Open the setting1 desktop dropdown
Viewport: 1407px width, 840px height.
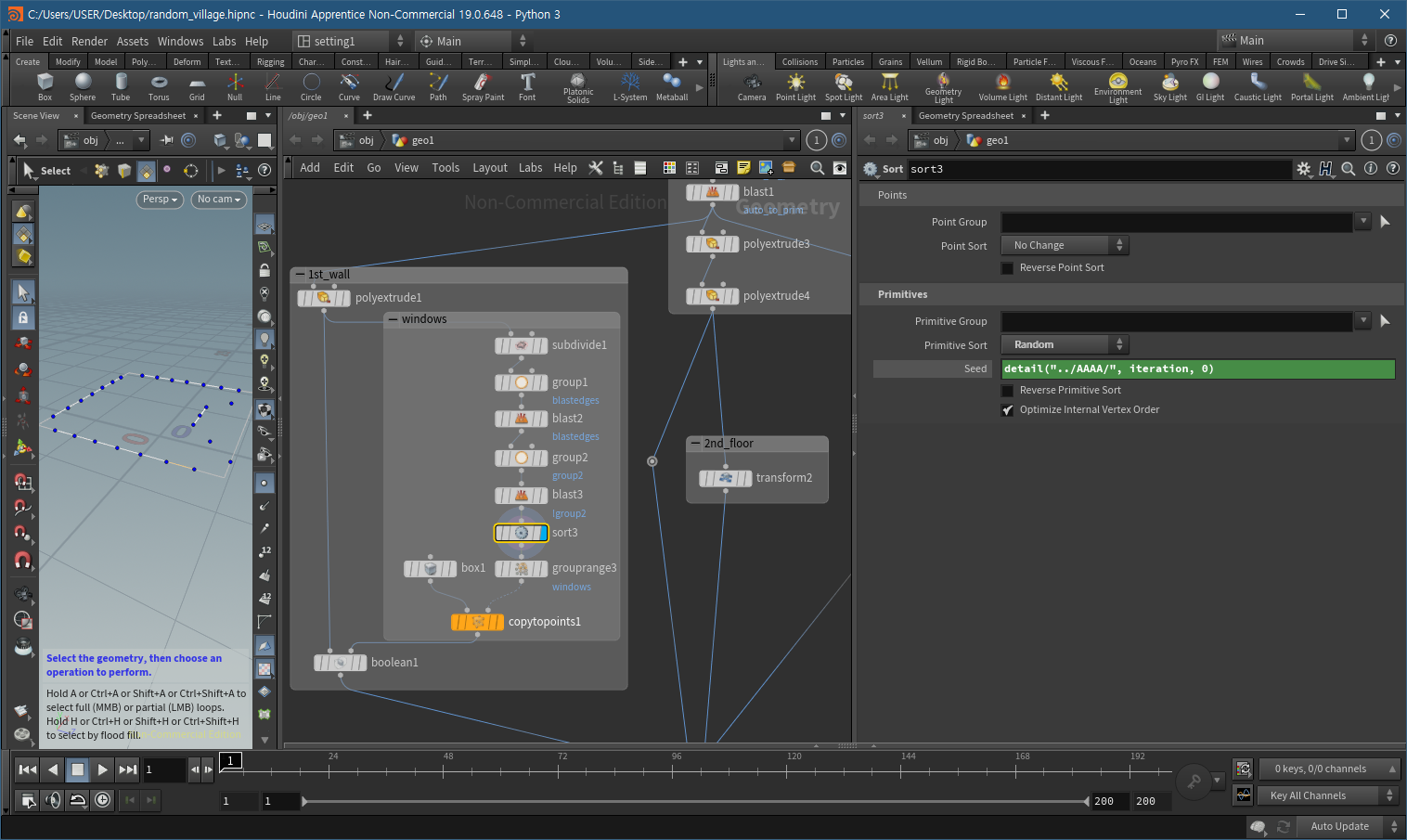coord(352,41)
